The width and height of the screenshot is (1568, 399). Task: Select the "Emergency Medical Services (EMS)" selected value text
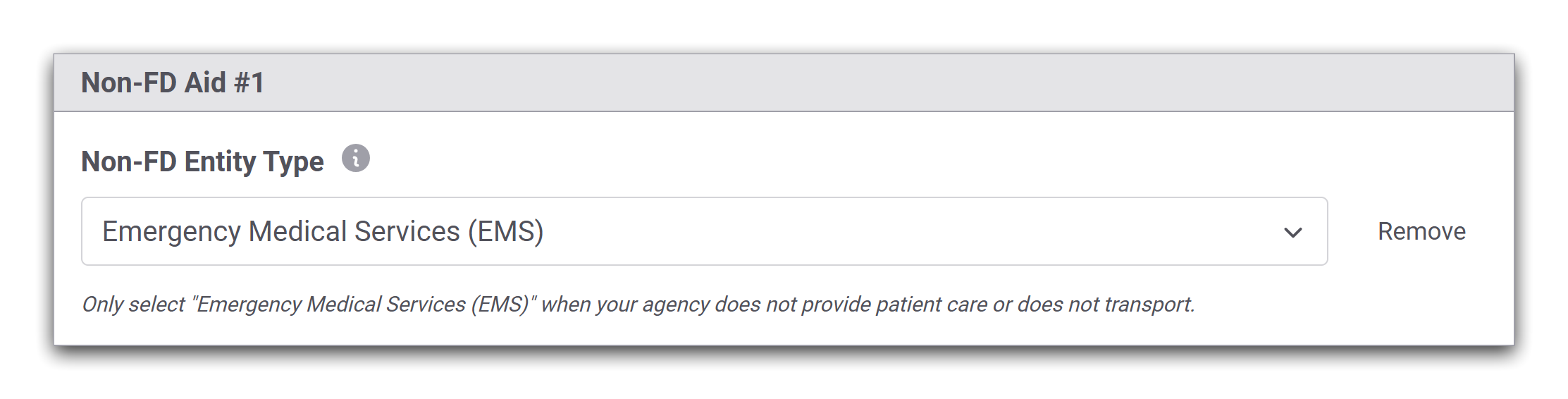(x=323, y=232)
